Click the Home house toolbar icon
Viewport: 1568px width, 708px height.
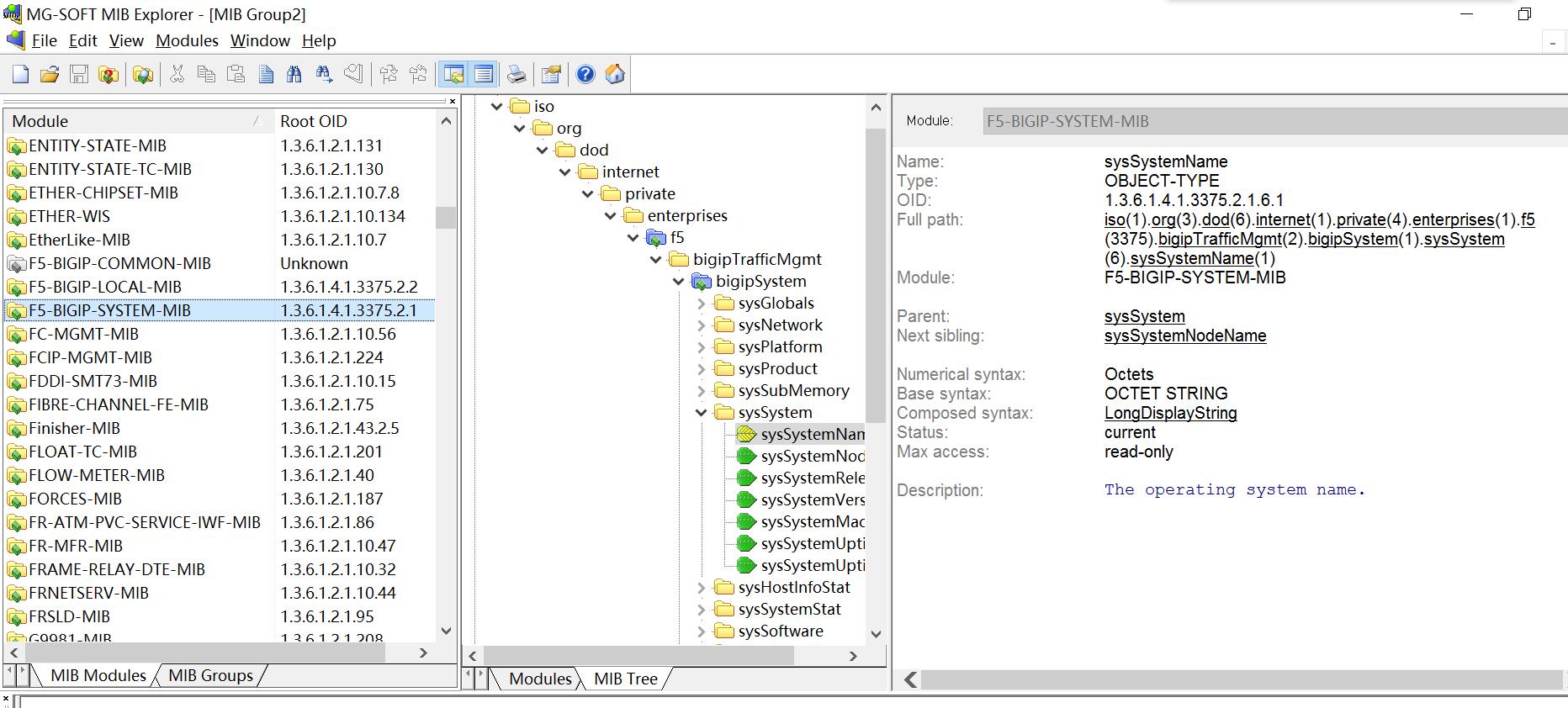pyautogui.click(x=615, y=75)
